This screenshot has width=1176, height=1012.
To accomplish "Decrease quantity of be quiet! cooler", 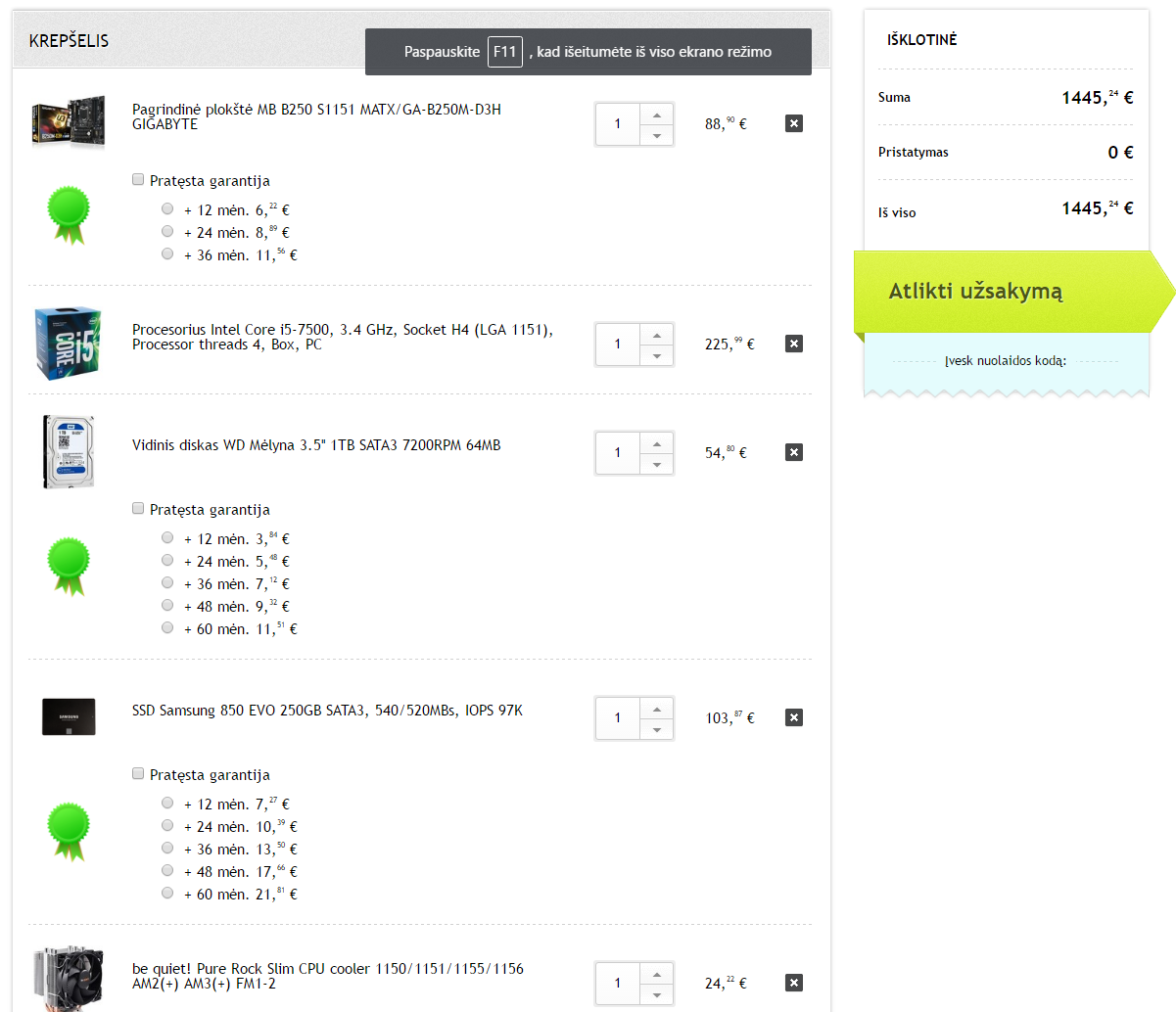I will 657,994.
